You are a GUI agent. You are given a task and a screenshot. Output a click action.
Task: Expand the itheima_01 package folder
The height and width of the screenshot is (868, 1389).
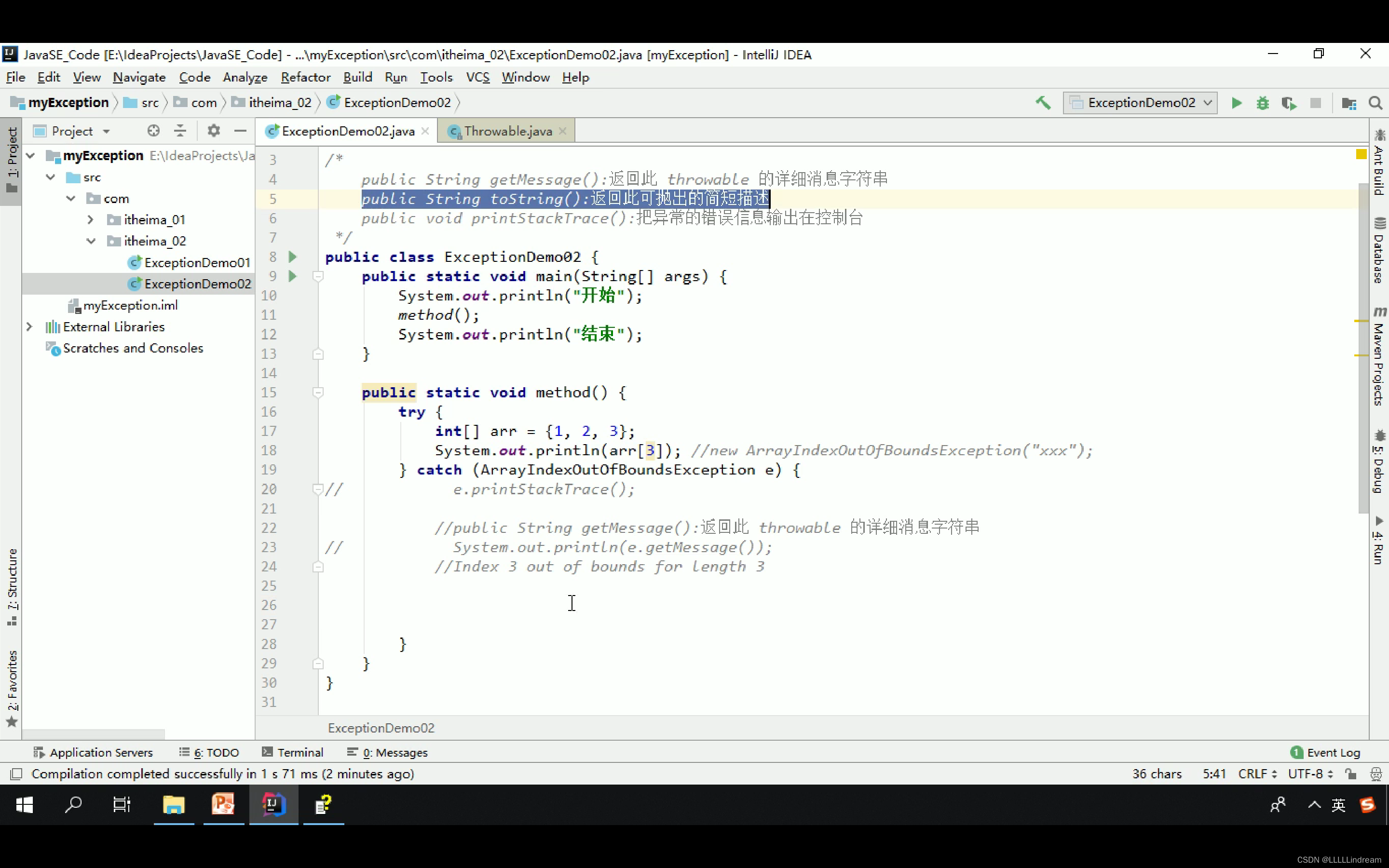coord(91,220)
